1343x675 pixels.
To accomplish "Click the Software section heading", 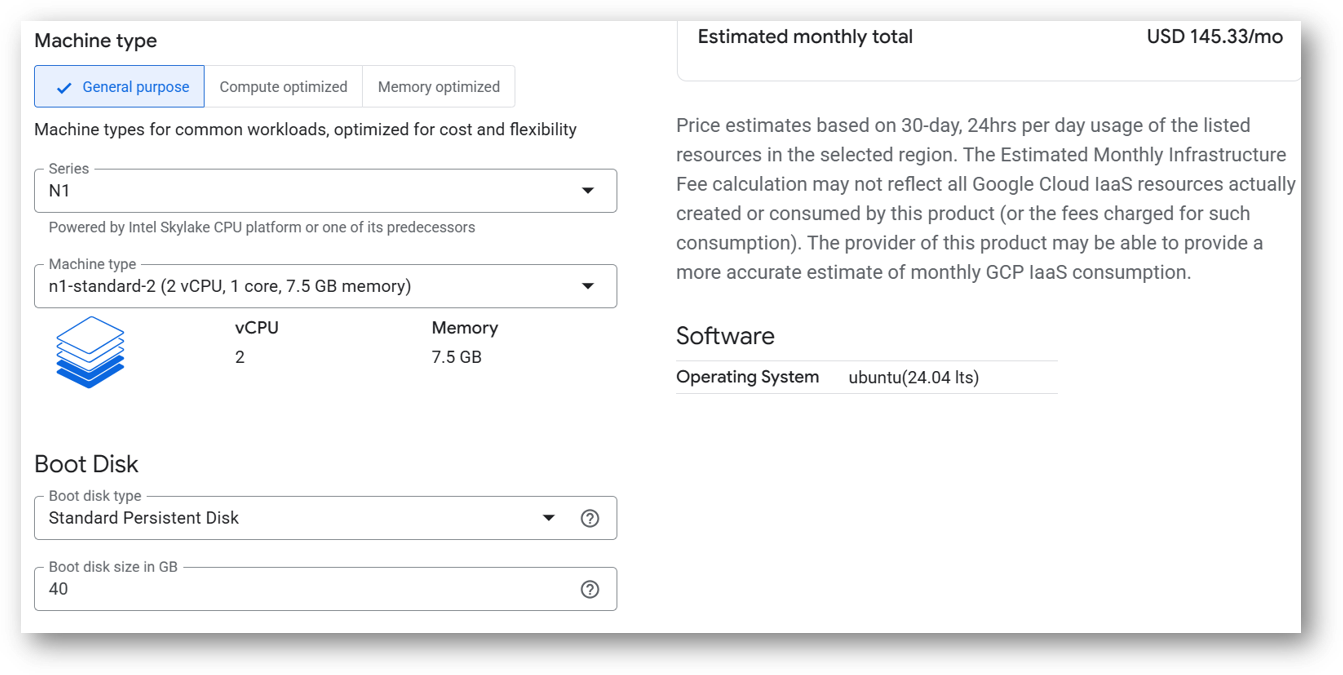I will coord(725,336).
